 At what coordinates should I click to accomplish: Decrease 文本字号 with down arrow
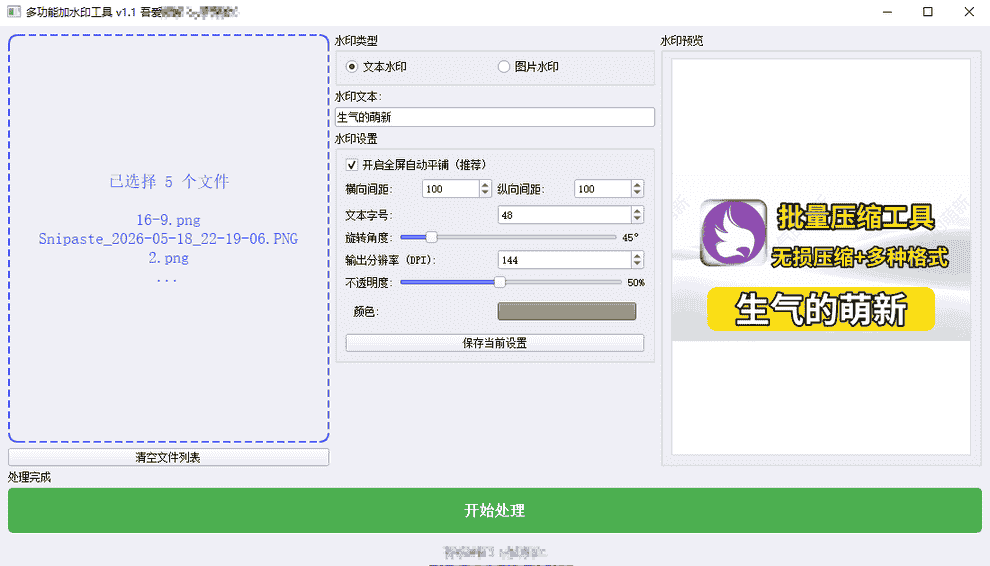pos(637,219)
